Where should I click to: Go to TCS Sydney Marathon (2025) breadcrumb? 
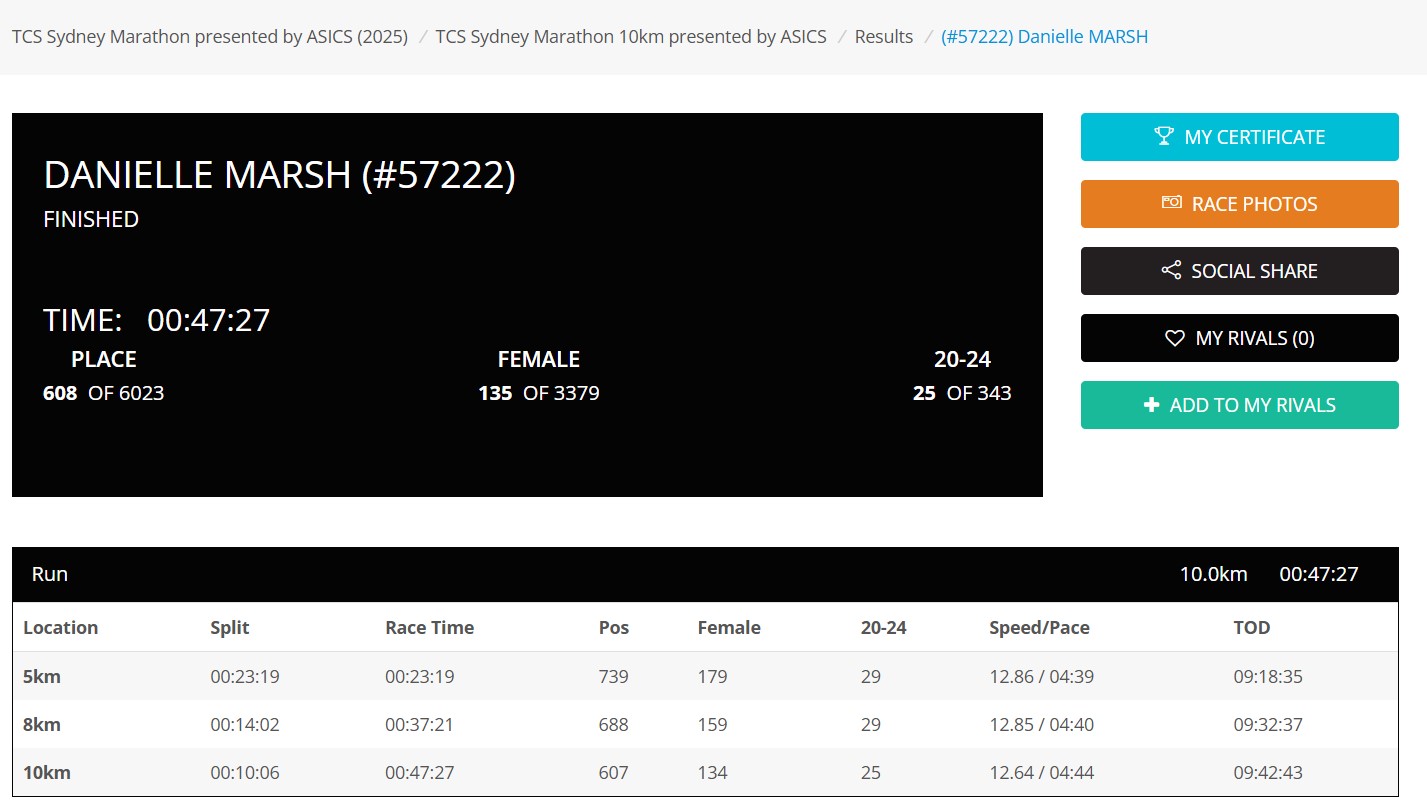pos(210,37)
